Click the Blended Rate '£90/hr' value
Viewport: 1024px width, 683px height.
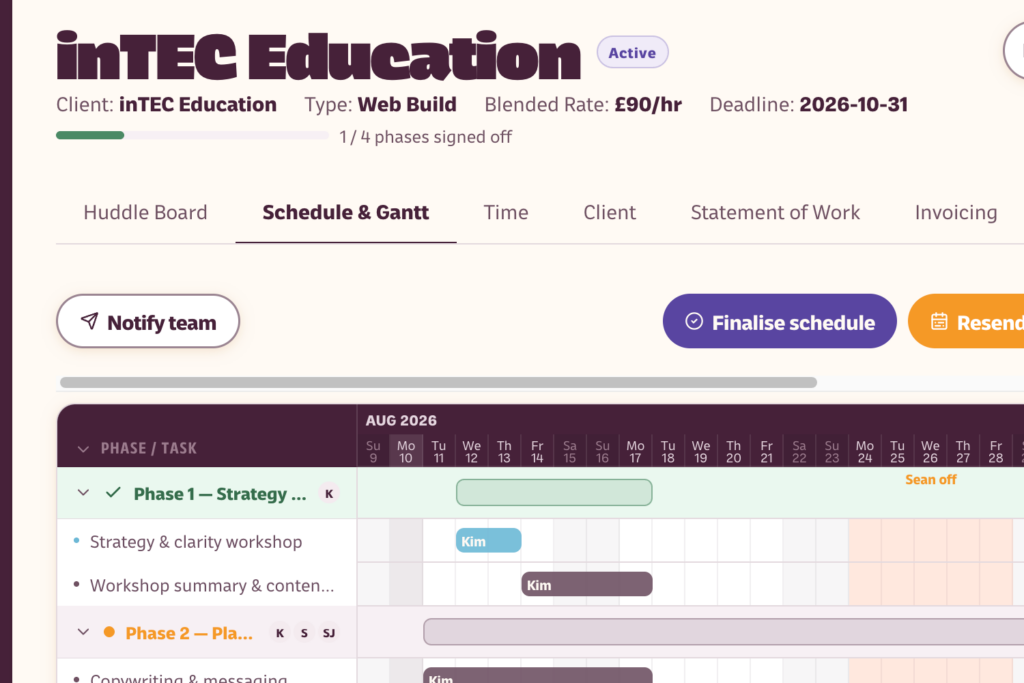648,104
